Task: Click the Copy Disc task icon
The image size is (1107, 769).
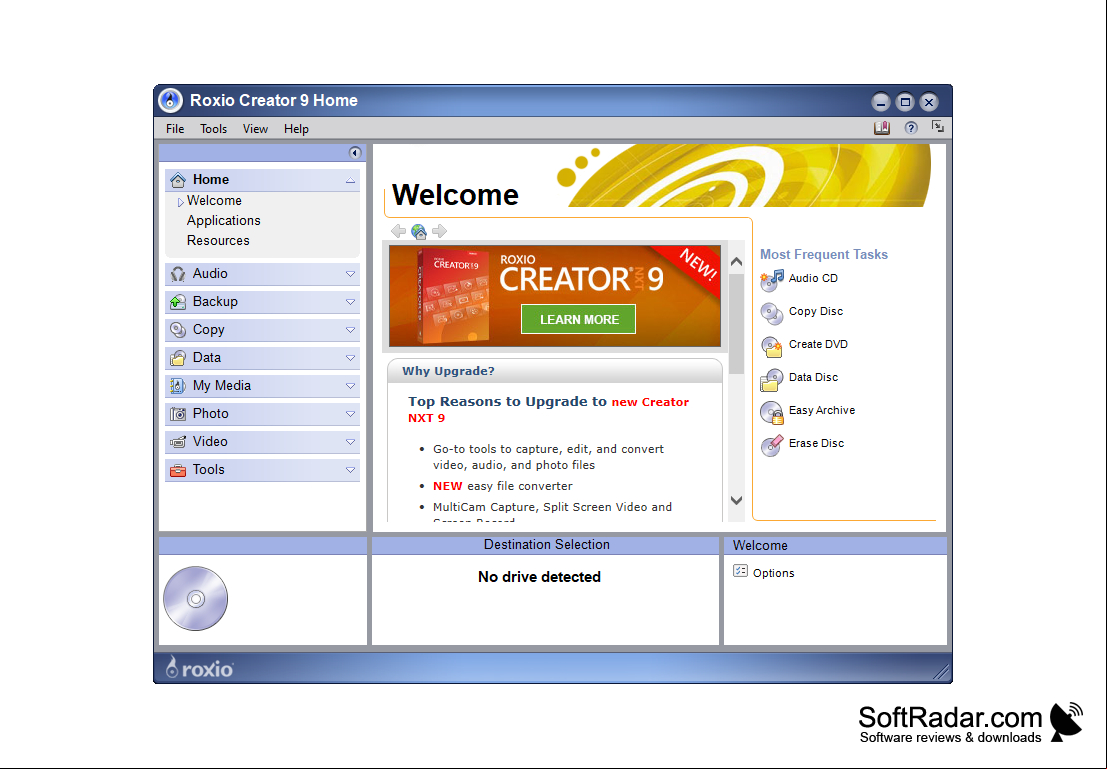Action: 772,313
